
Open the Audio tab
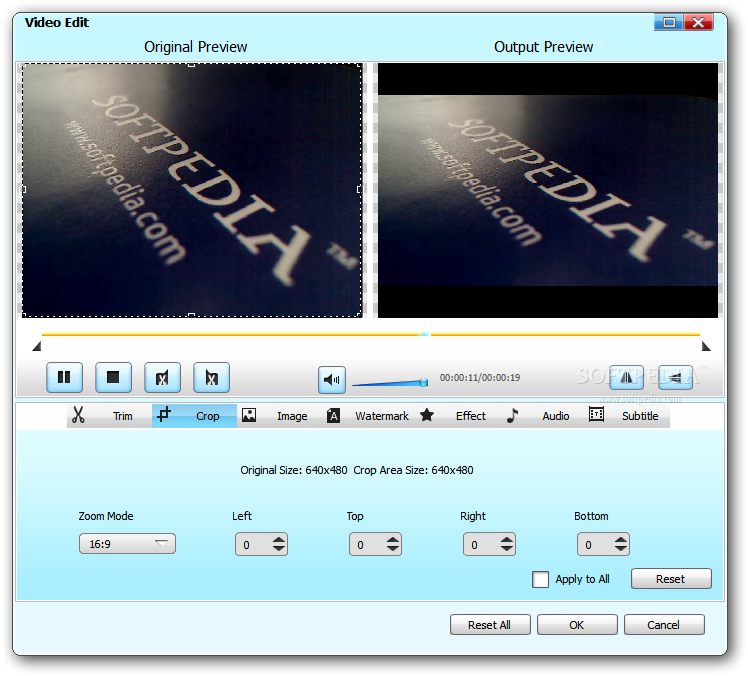point(555,416)
